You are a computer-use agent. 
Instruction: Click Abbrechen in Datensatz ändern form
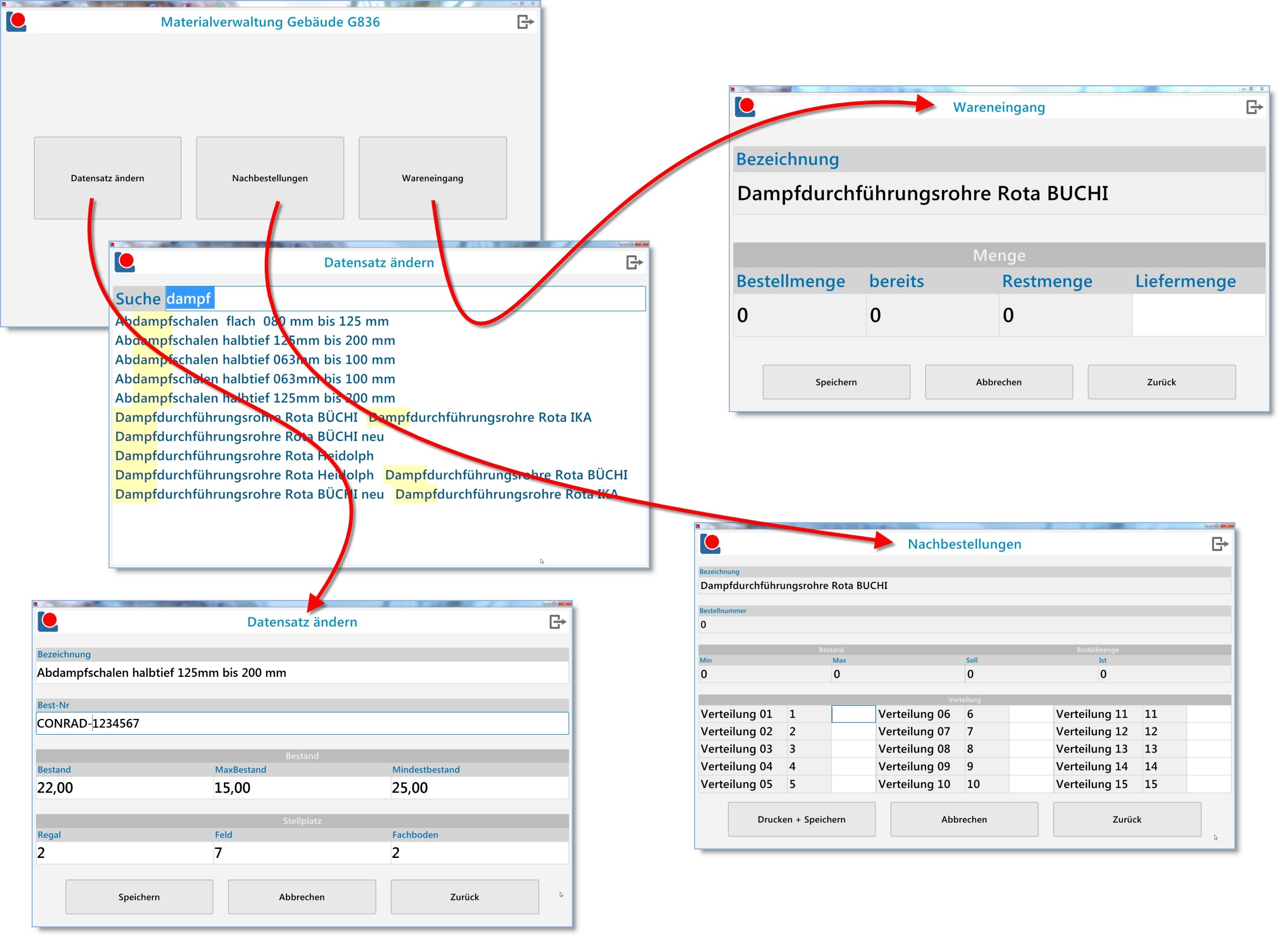point(302,897)
